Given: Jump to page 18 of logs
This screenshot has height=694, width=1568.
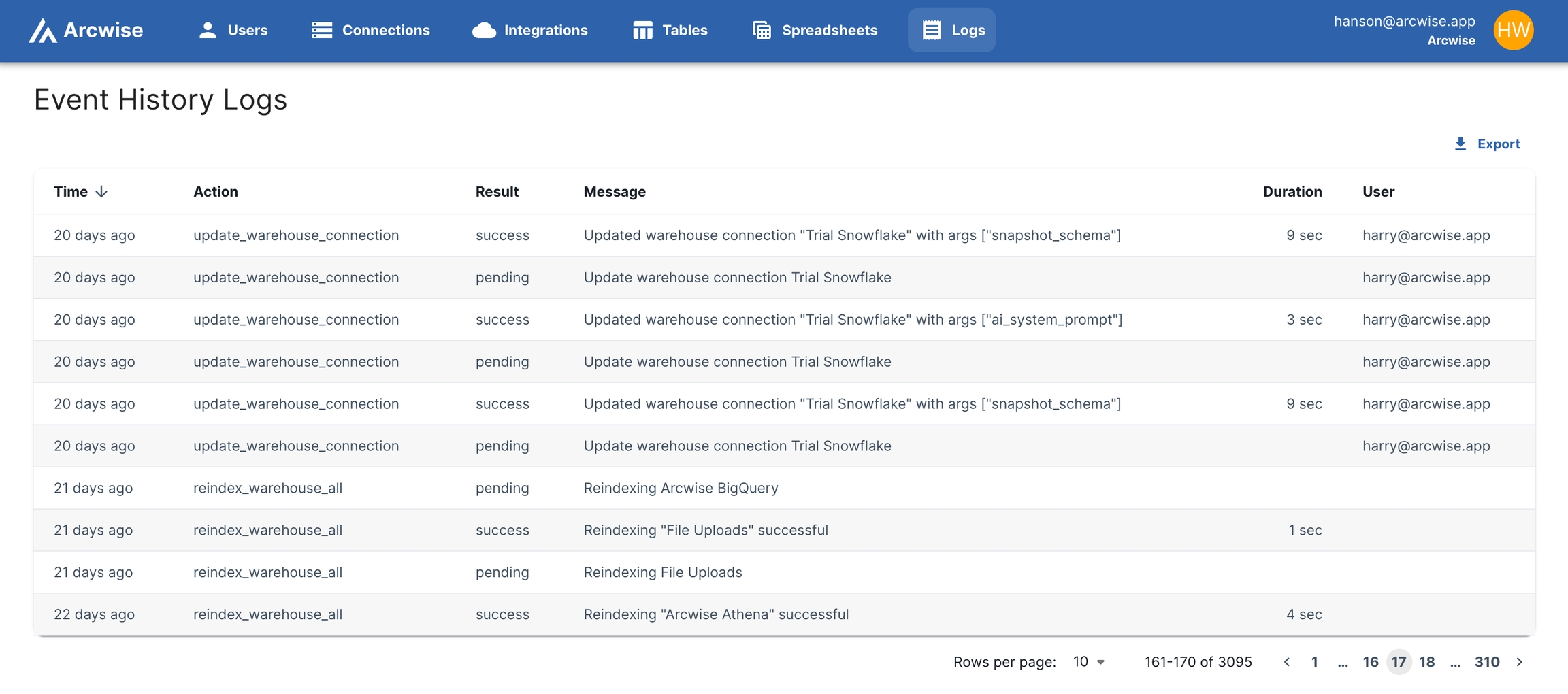Looking at the screenshot, I should coord(1427,662).
